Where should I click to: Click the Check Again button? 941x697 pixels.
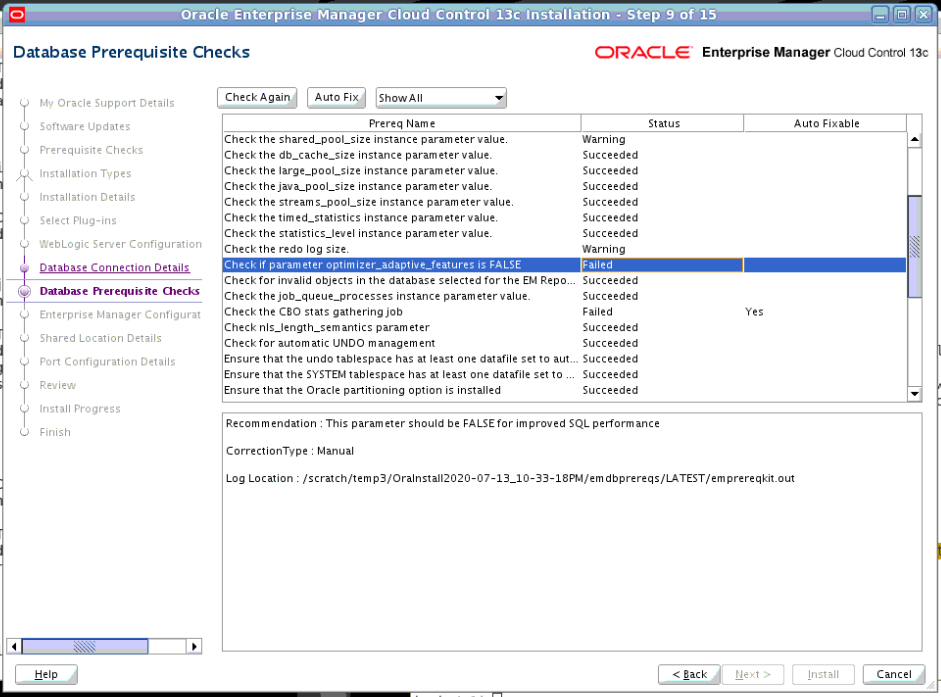pyautogui.click(x=258, y=98)
